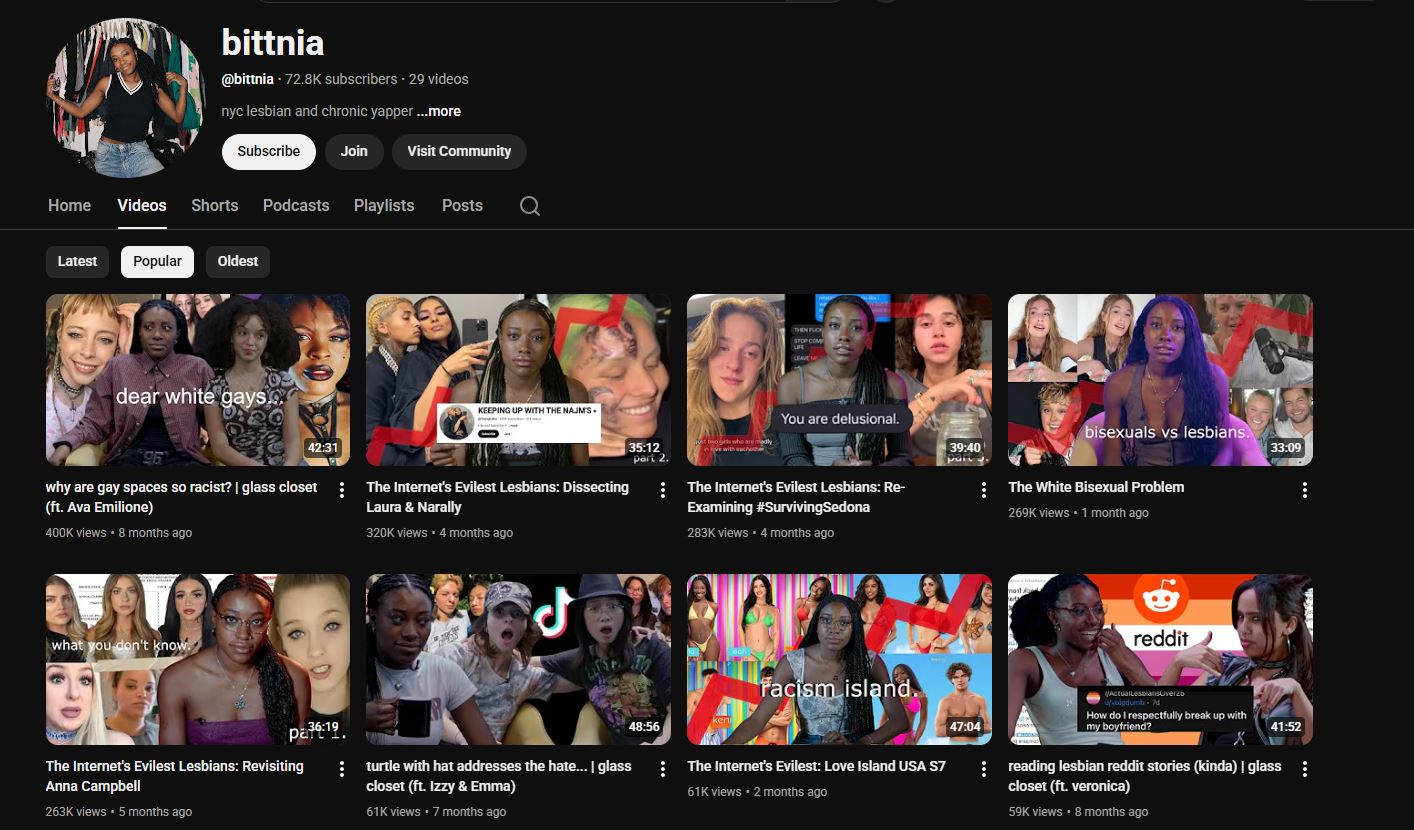Play the TikTok logo thumbnail video
1414x830 pixels.
pos(519,659)
